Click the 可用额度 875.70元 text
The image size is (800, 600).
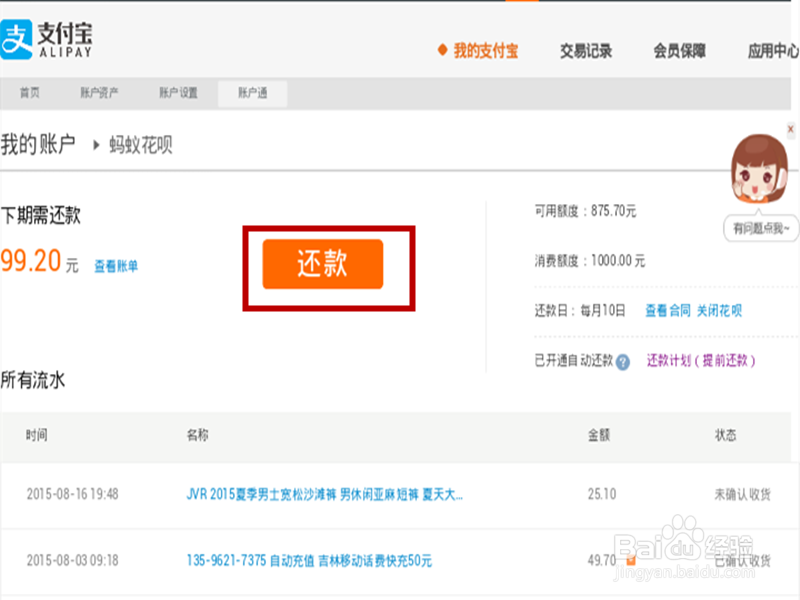pyautogui.click(x=585, y=211)
